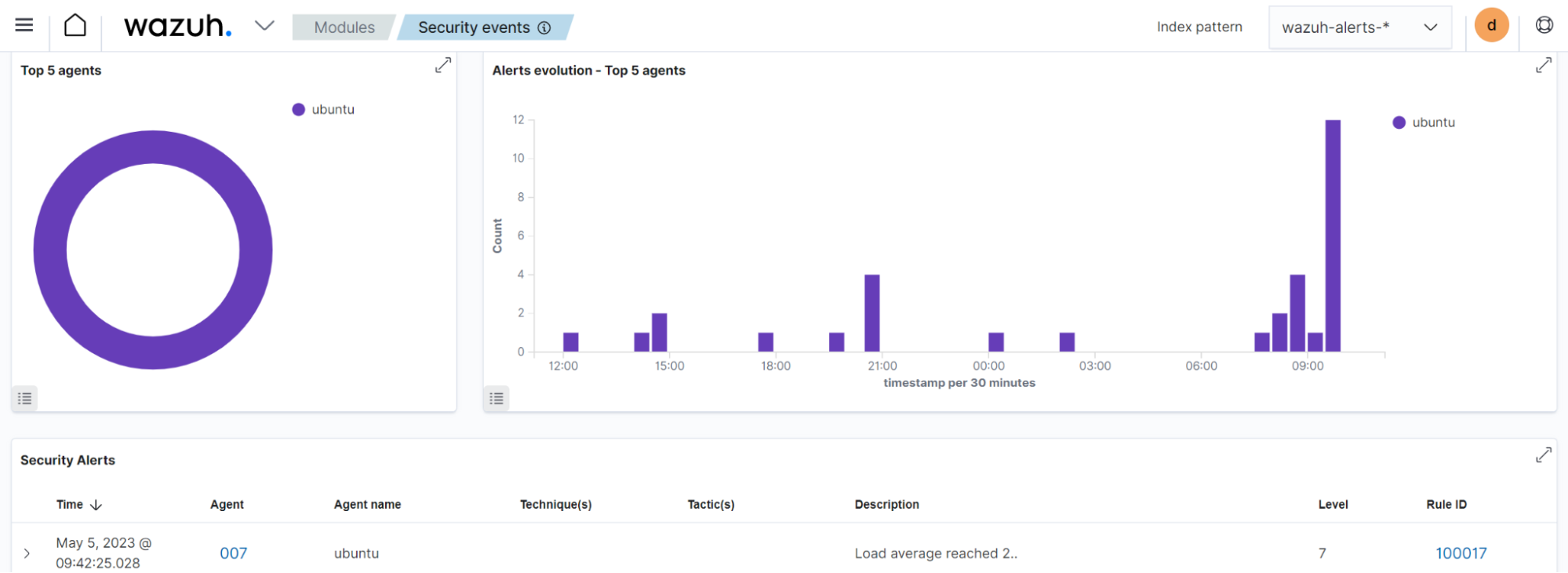Toggle legend in Top 5 agents panel
1568x573 pixels.
(25, 399)
